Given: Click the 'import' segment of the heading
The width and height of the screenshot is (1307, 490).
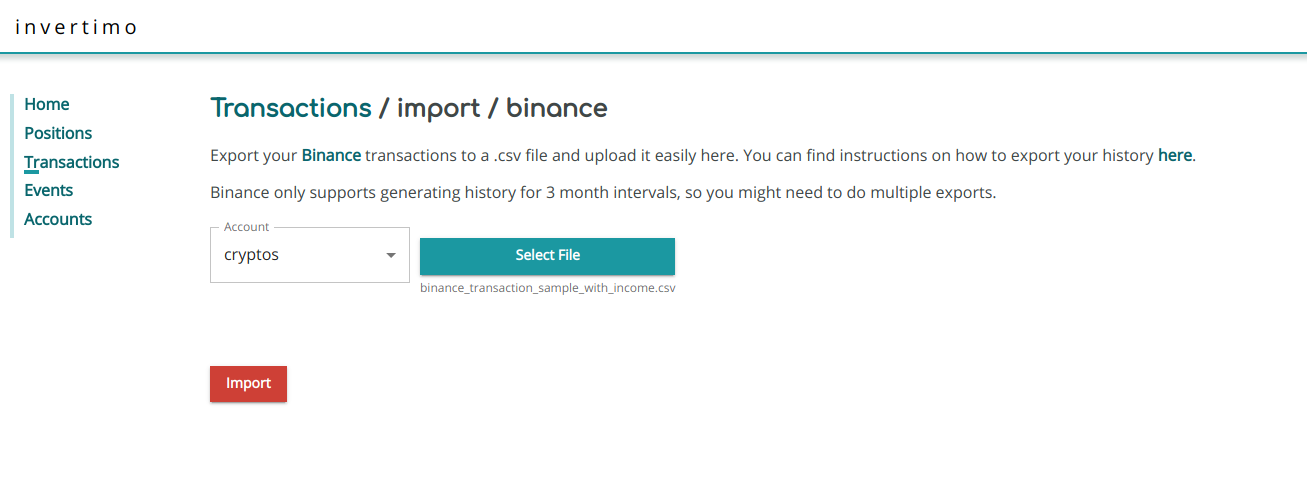Looking at the screenshot, I should [x=438, y=108].
